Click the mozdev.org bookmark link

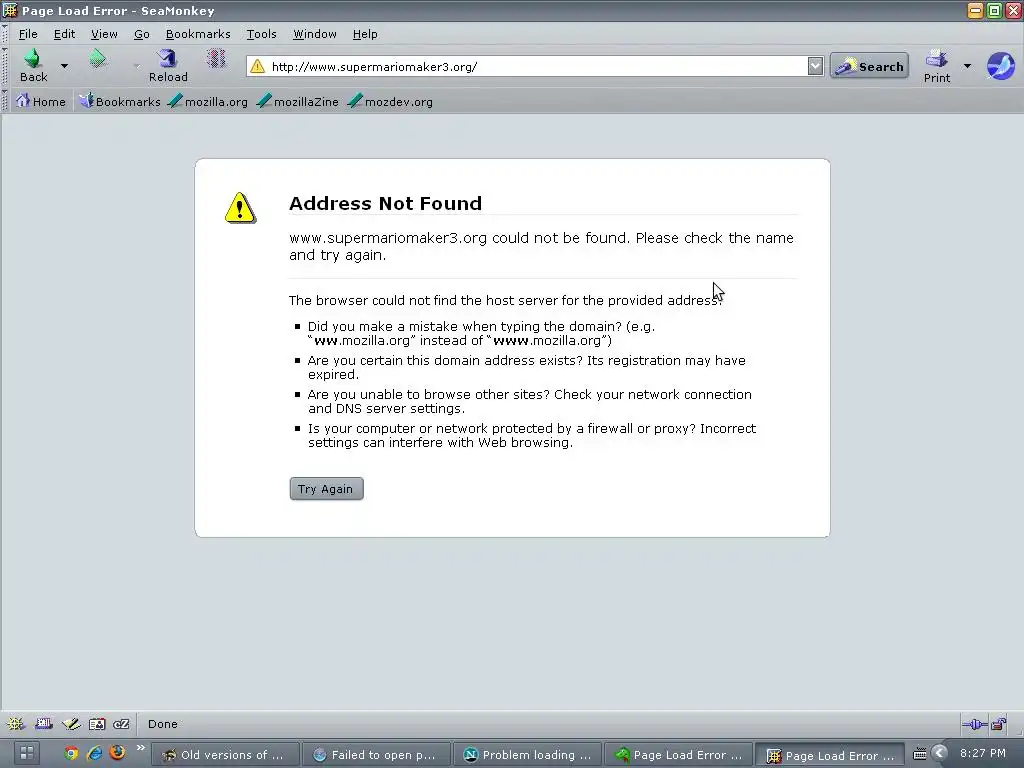[x=390, y=101]
